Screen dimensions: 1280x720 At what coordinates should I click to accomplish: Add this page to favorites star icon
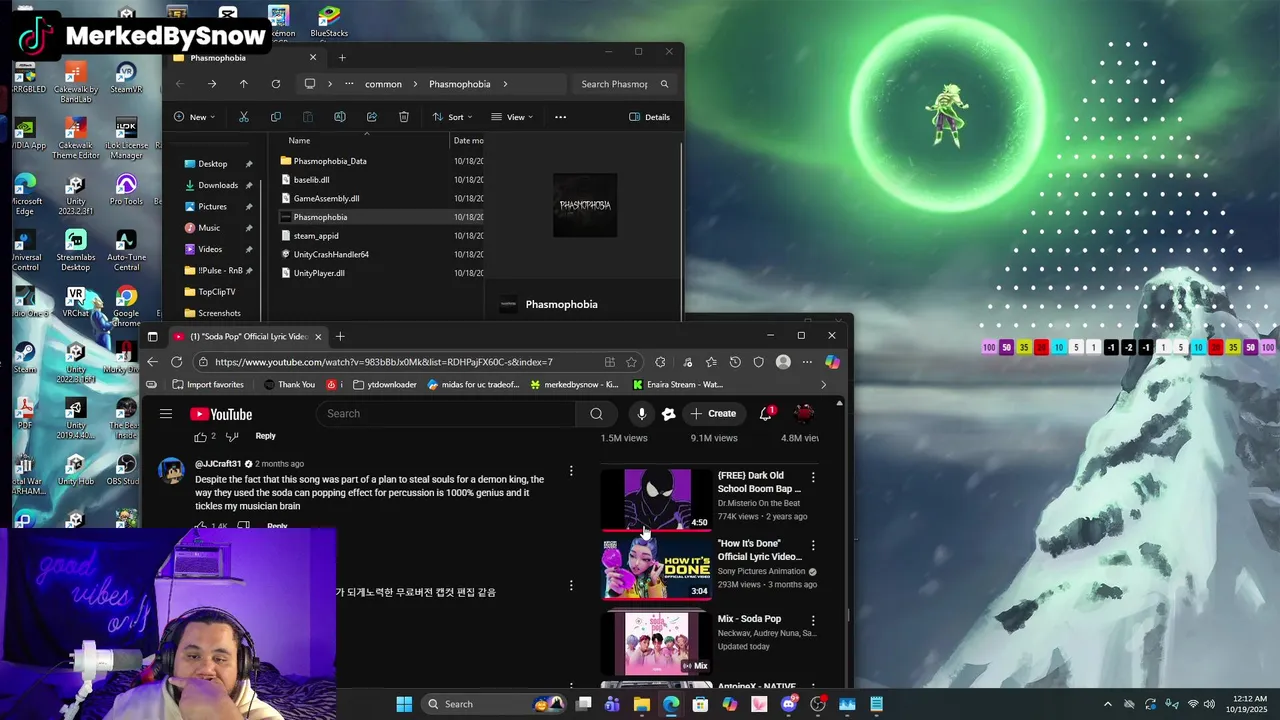coord(631,362)
